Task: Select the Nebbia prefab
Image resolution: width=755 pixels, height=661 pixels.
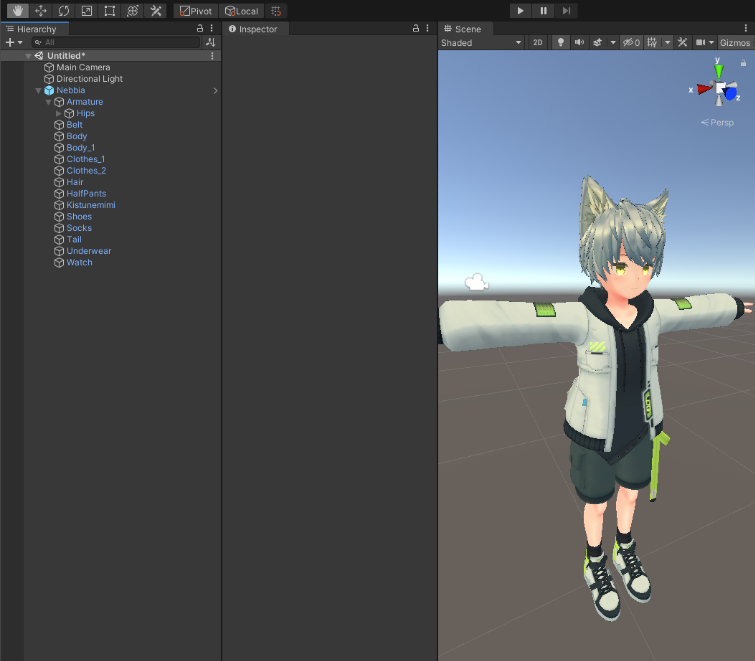Action: click(70, 91)
